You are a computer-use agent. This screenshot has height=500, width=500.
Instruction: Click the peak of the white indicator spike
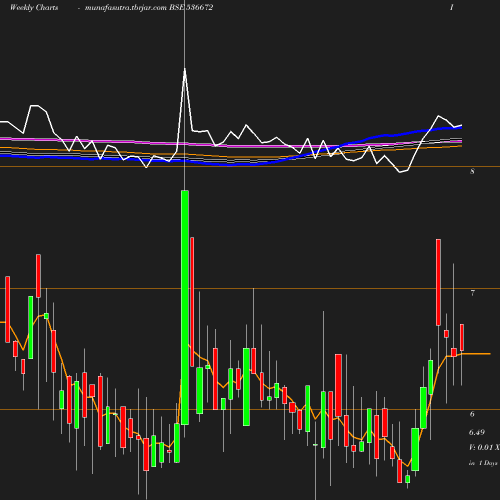click(185, 69)
